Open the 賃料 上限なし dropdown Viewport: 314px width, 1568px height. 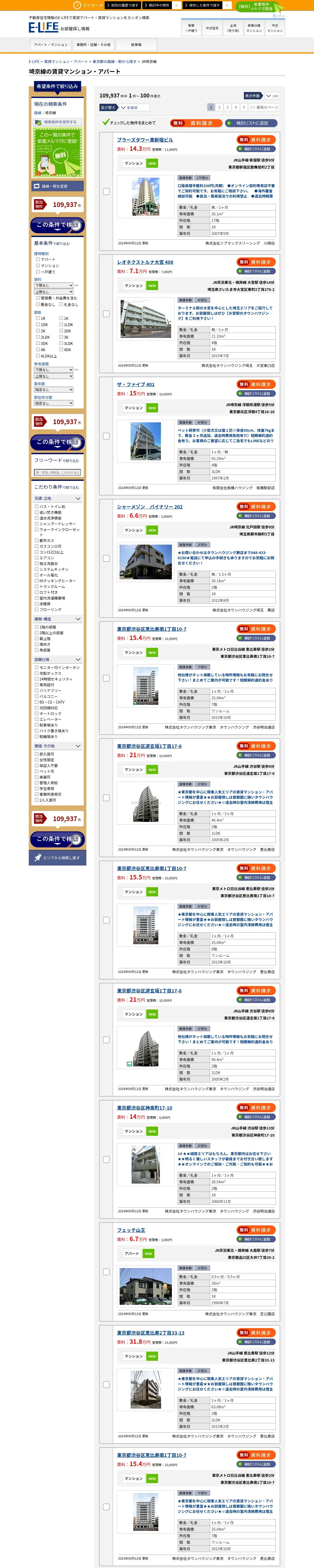(54, 292)
